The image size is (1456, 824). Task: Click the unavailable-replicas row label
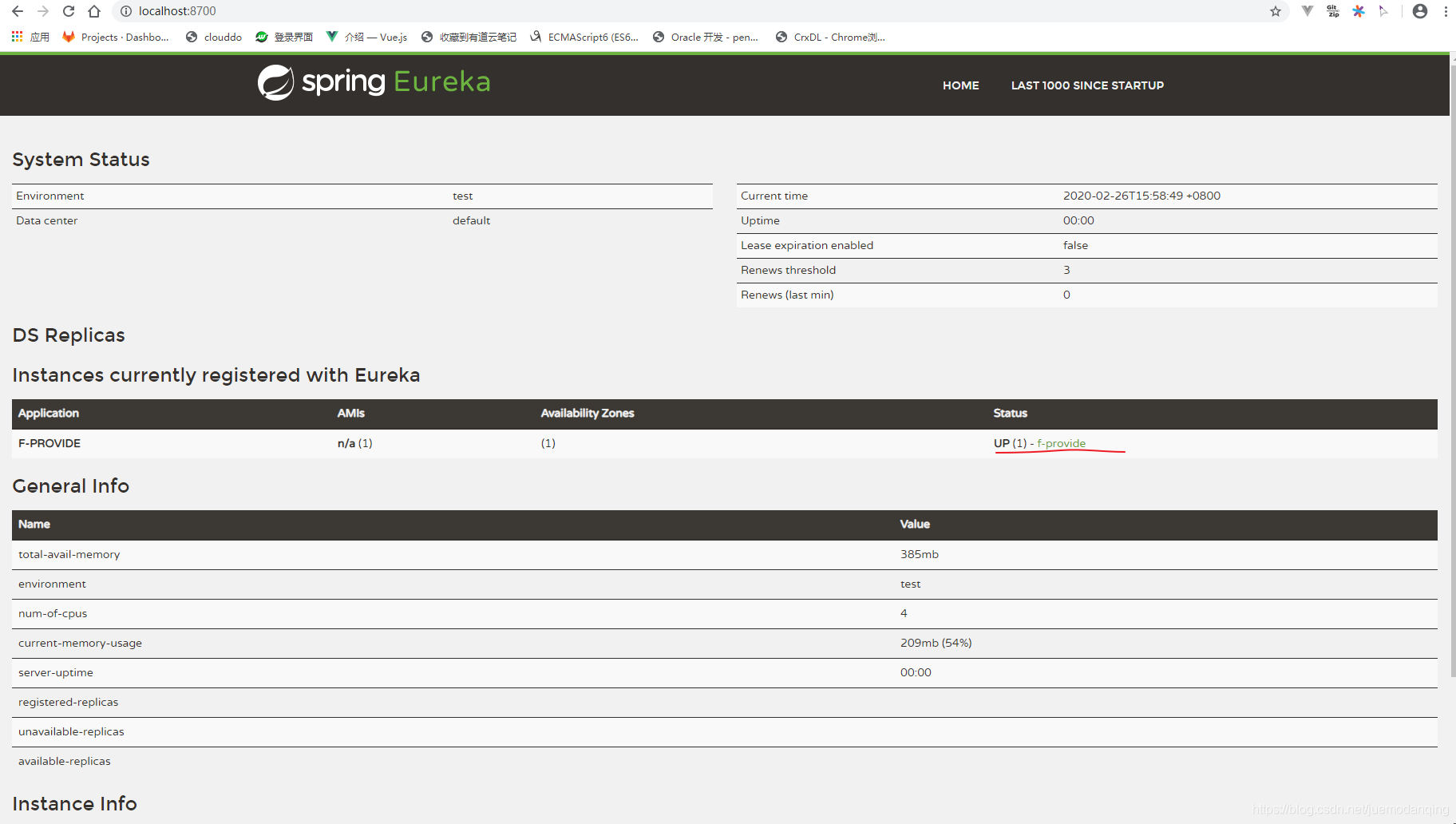71,731
